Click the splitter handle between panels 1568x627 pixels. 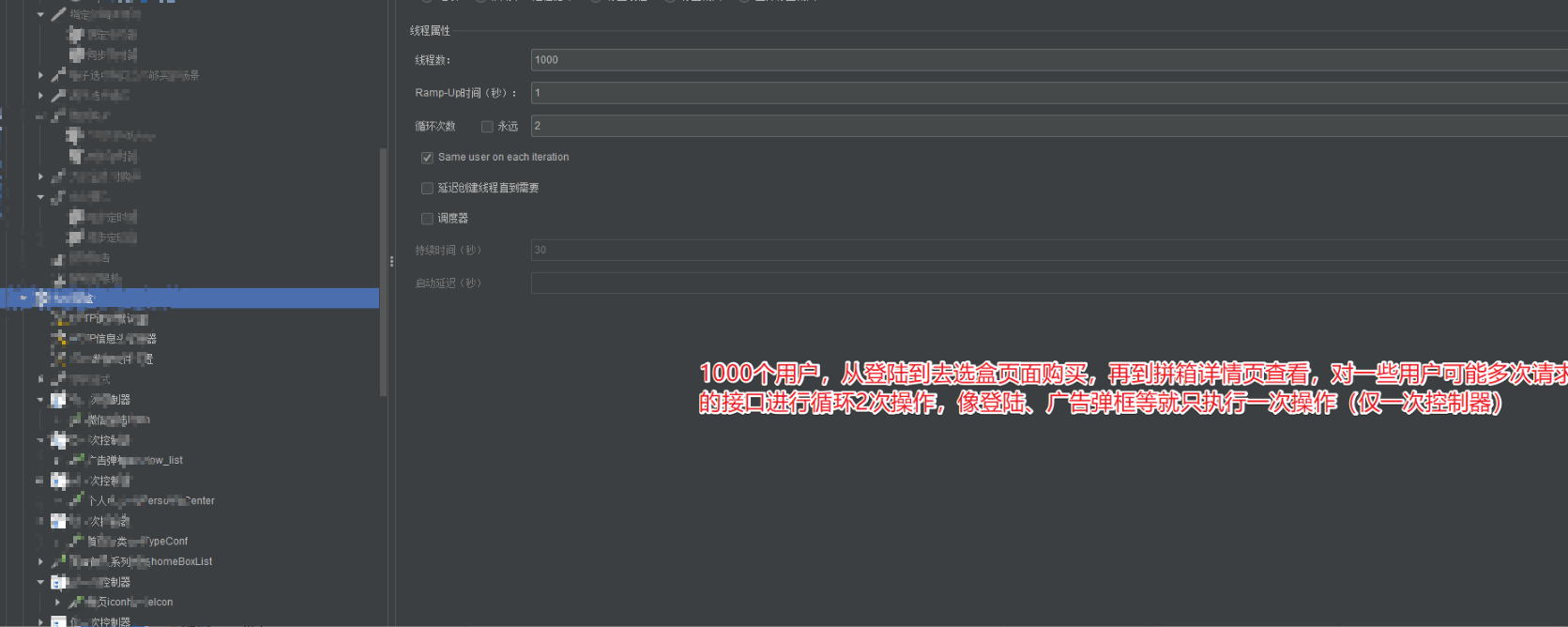(391, 261)
